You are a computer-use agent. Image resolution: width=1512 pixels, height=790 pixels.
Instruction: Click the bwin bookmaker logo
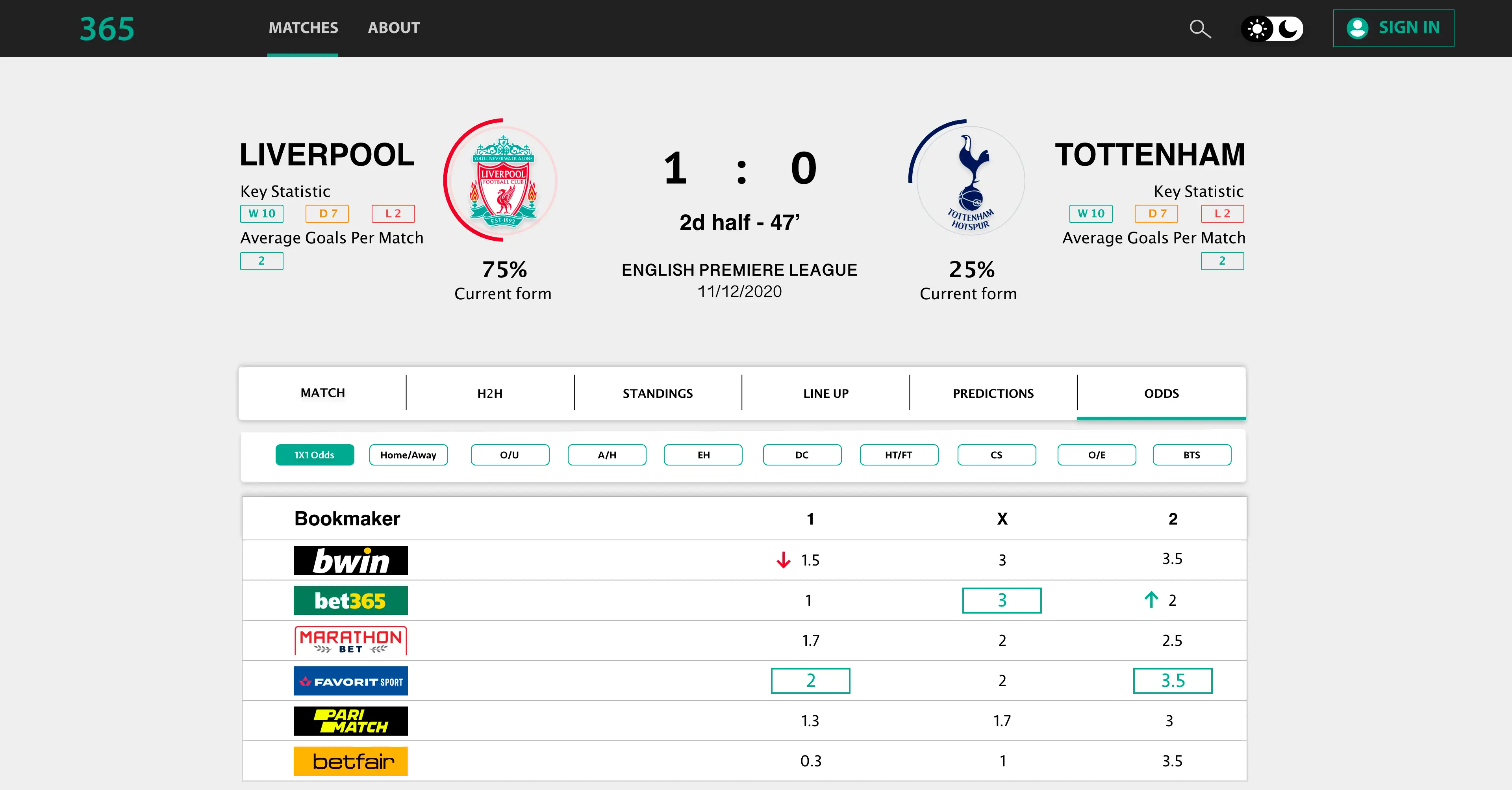(350, 560)
